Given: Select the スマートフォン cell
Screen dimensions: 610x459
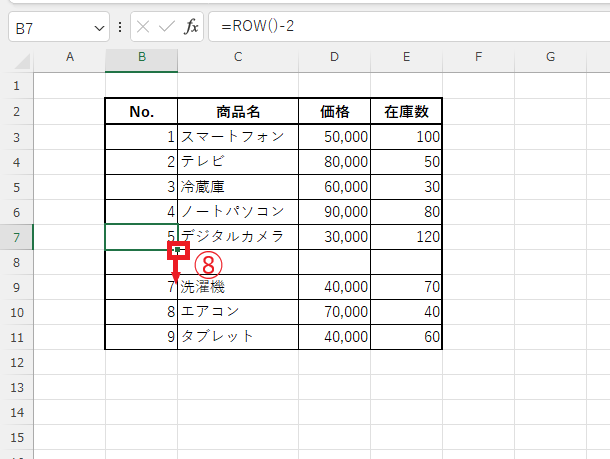Looking at the screenshot, I should pos(238,137).
